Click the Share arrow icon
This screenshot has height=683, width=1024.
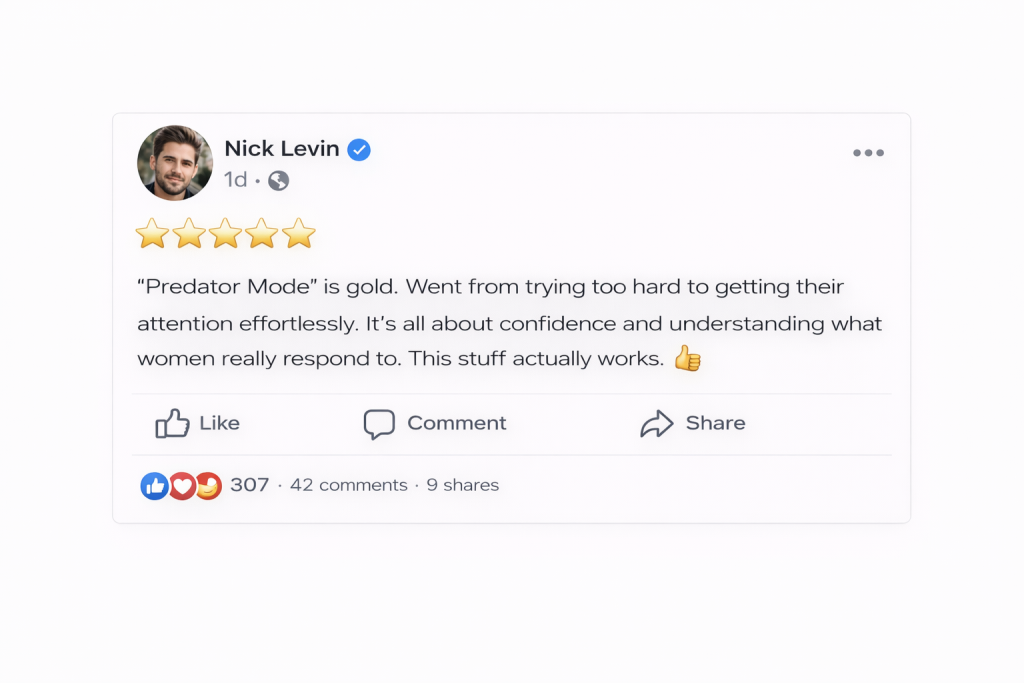(657, 423)
